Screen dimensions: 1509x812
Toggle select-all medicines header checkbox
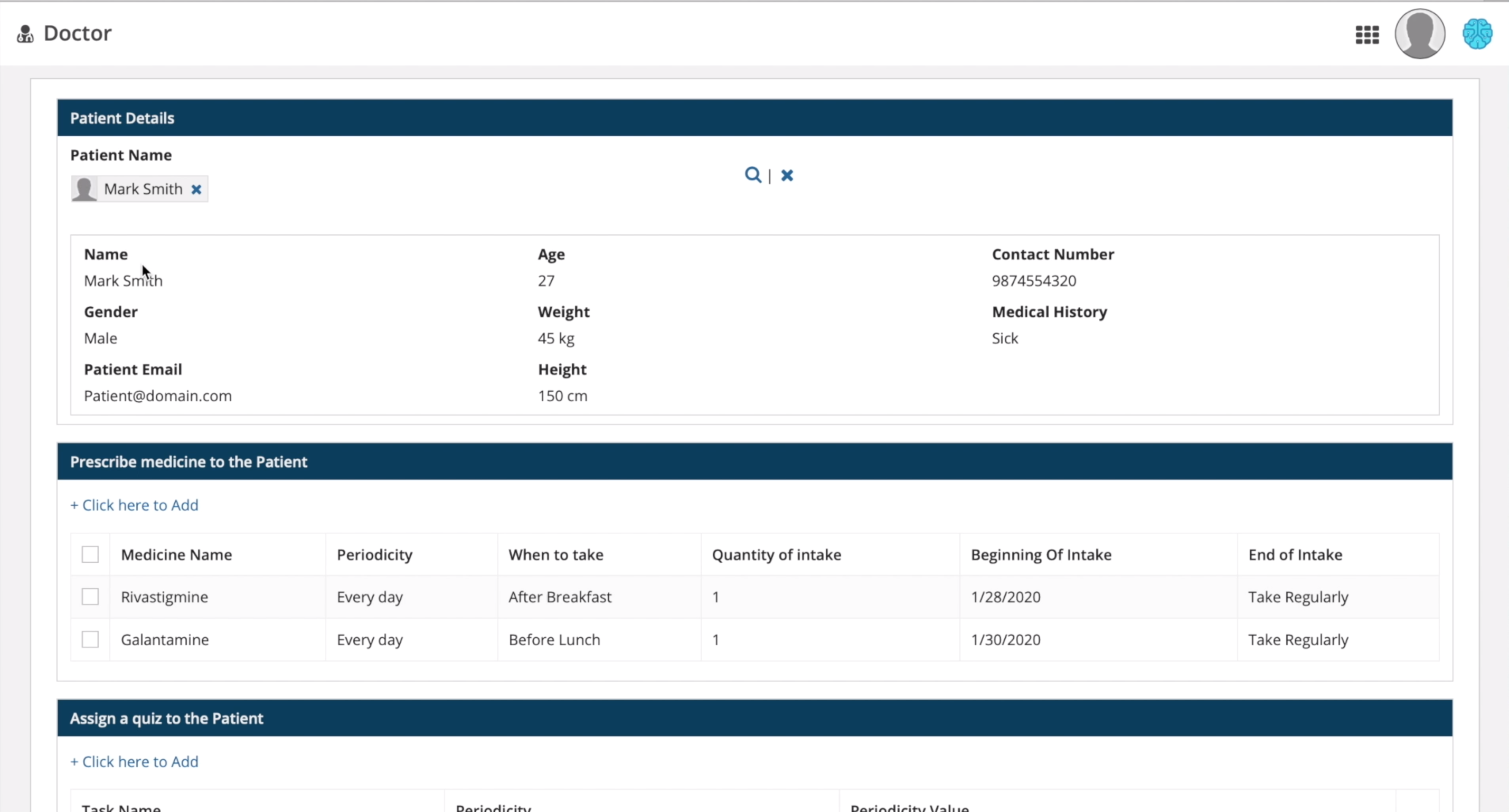pyautogui.click(x=90, y=554)
